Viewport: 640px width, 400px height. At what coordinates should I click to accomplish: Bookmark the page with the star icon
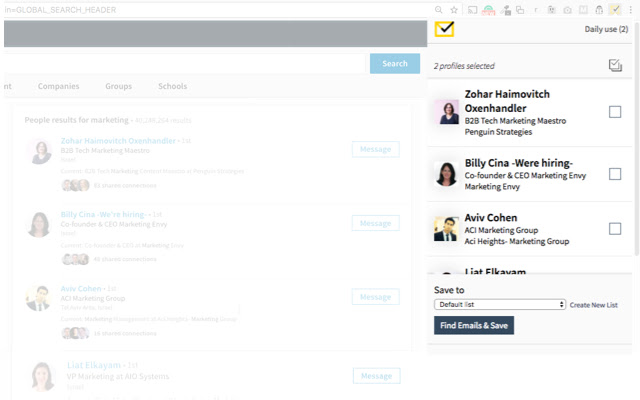[454, 10]
